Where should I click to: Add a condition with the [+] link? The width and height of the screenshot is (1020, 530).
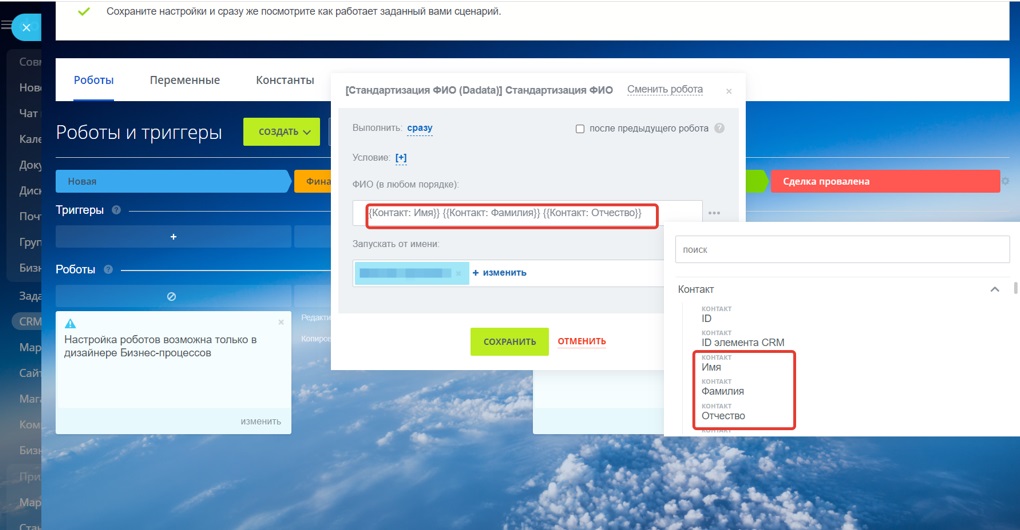coord(401,157)
